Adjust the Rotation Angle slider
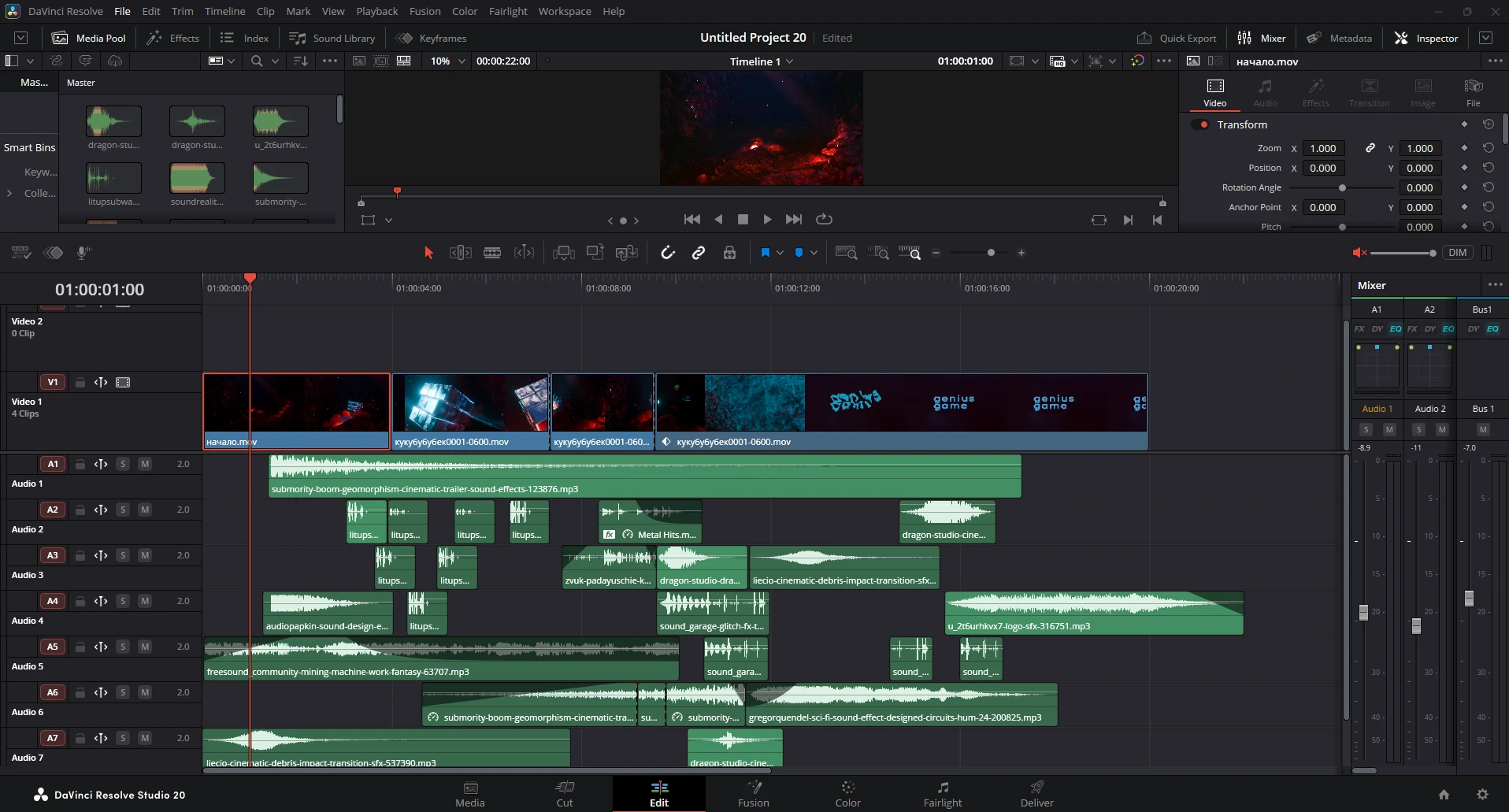This screenshot has height=812, width=1509. [x=1342, y=187]
